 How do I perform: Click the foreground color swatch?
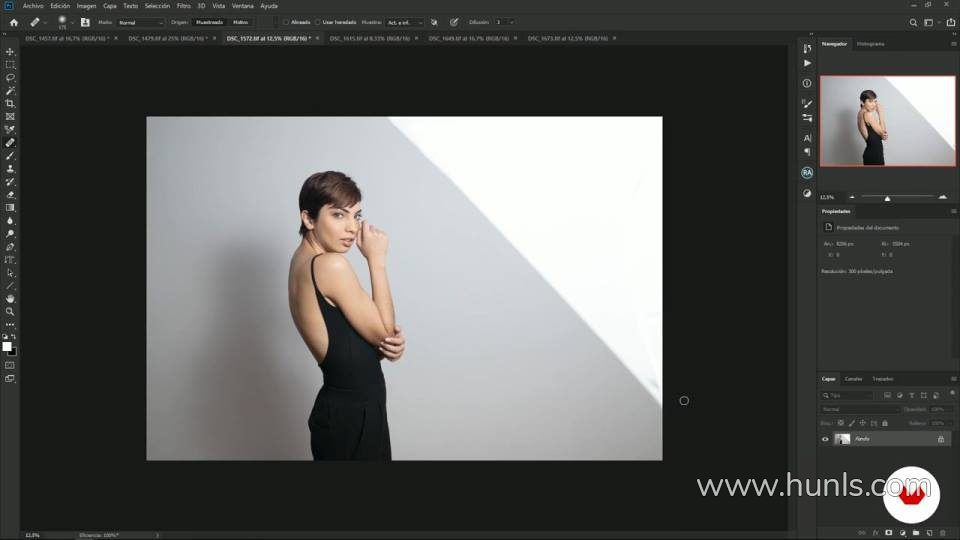tap(7, 347)
